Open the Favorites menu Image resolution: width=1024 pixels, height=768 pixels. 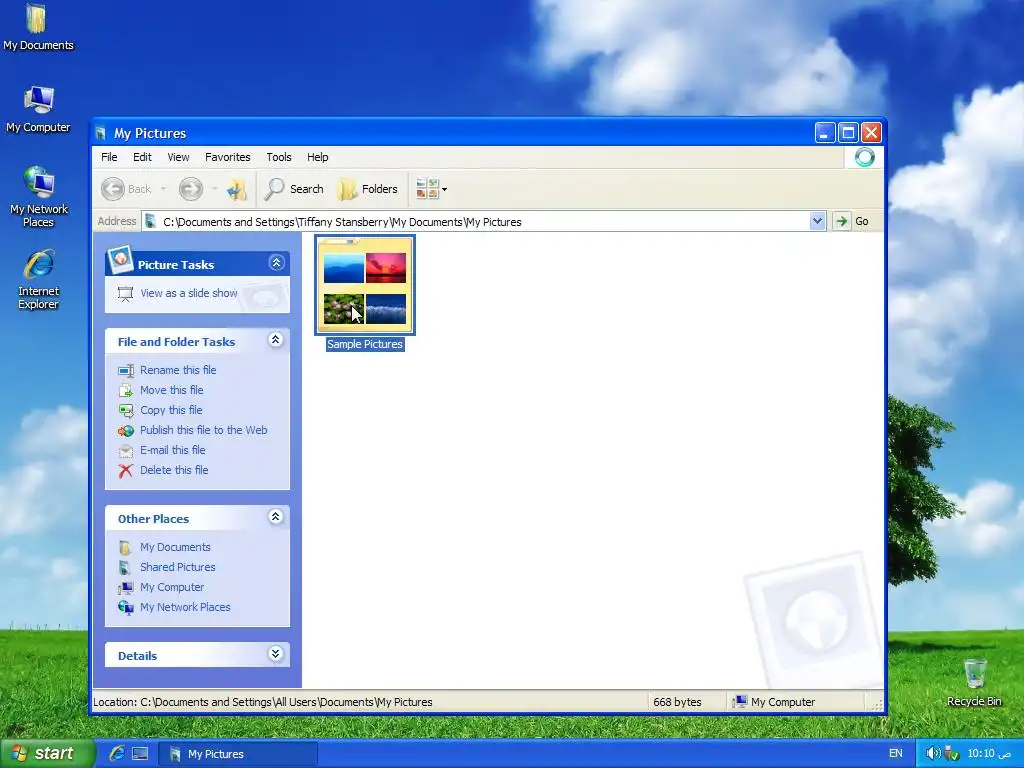[x=227, y=157]
